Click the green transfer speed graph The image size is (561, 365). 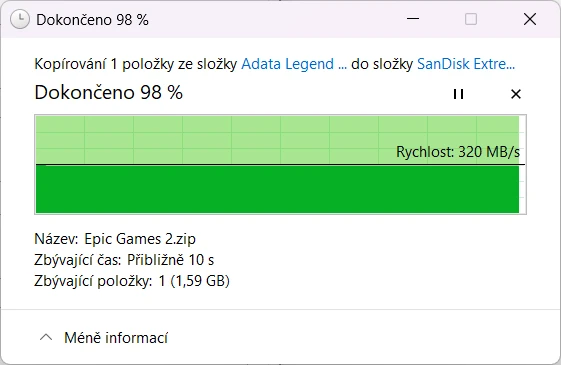click(x=280, y=165)
